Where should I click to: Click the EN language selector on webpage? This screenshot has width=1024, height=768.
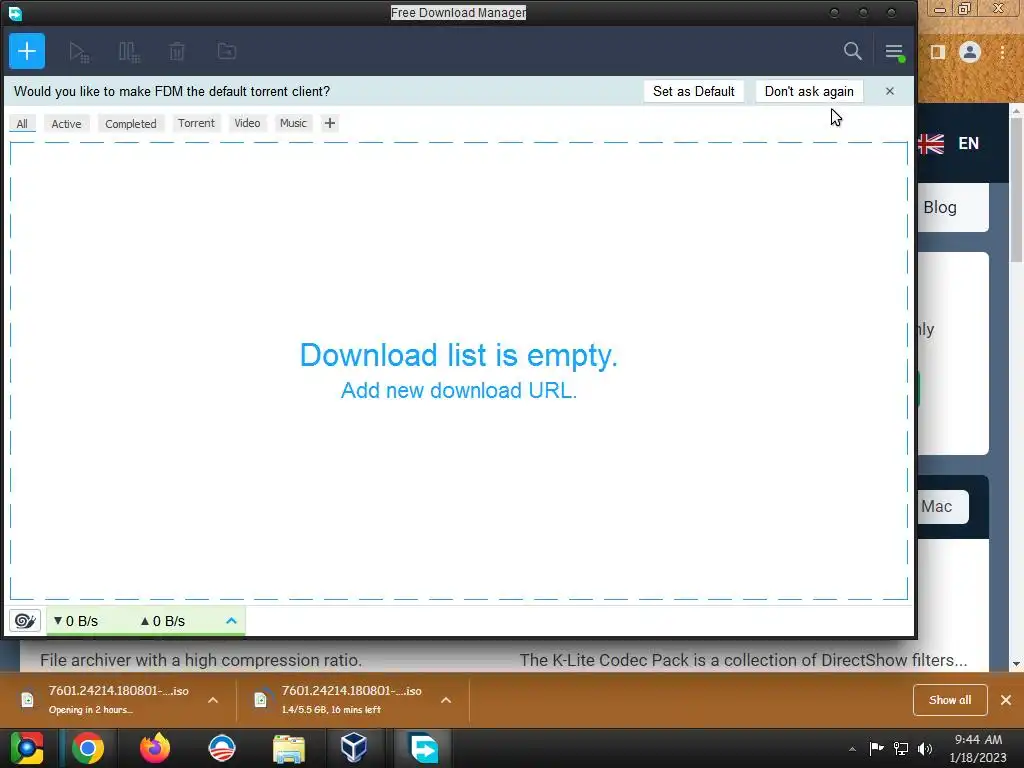[968, 144]
